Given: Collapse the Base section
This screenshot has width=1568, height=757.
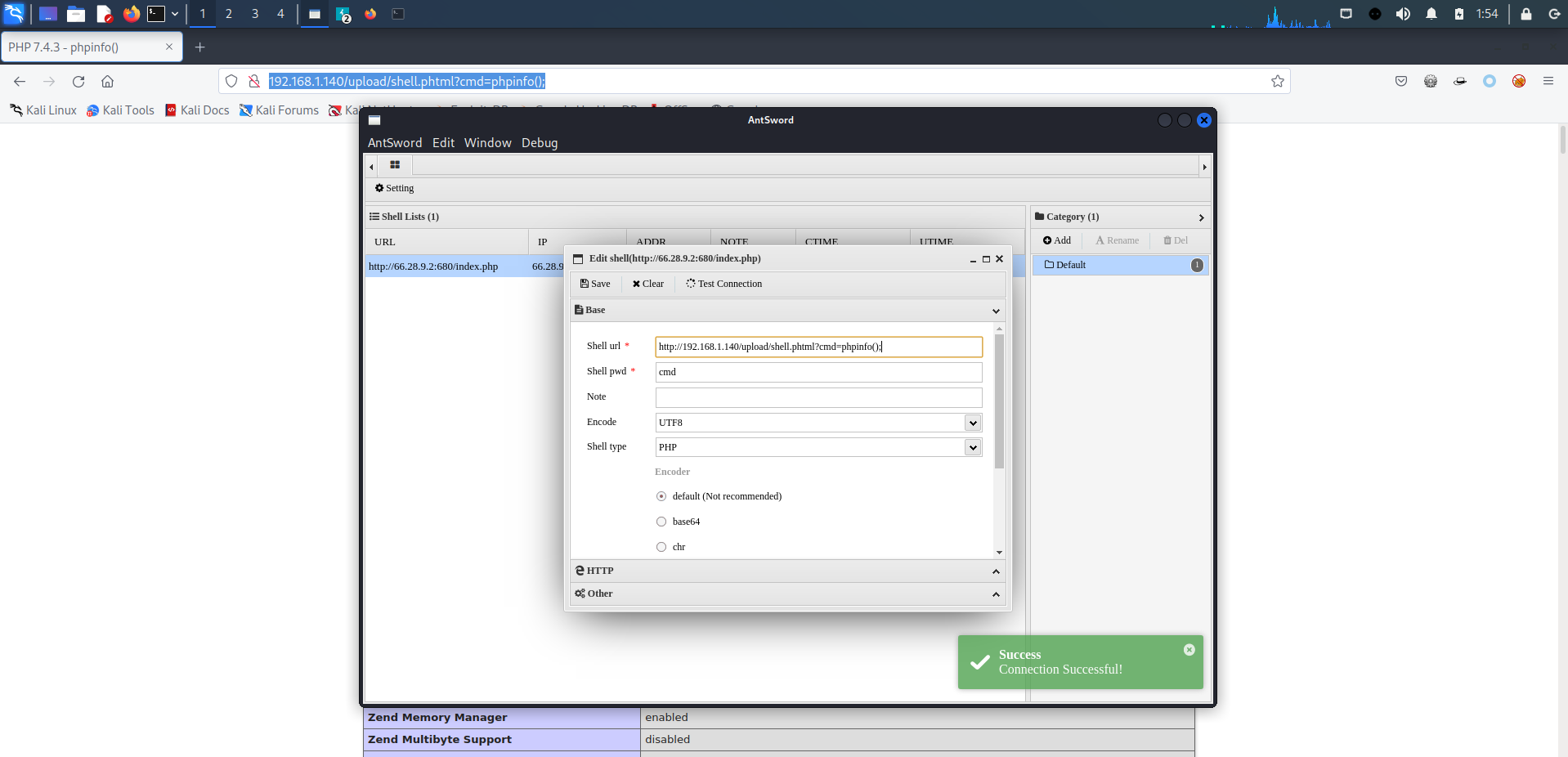Looking at the screenshot, I should point(996,311).
